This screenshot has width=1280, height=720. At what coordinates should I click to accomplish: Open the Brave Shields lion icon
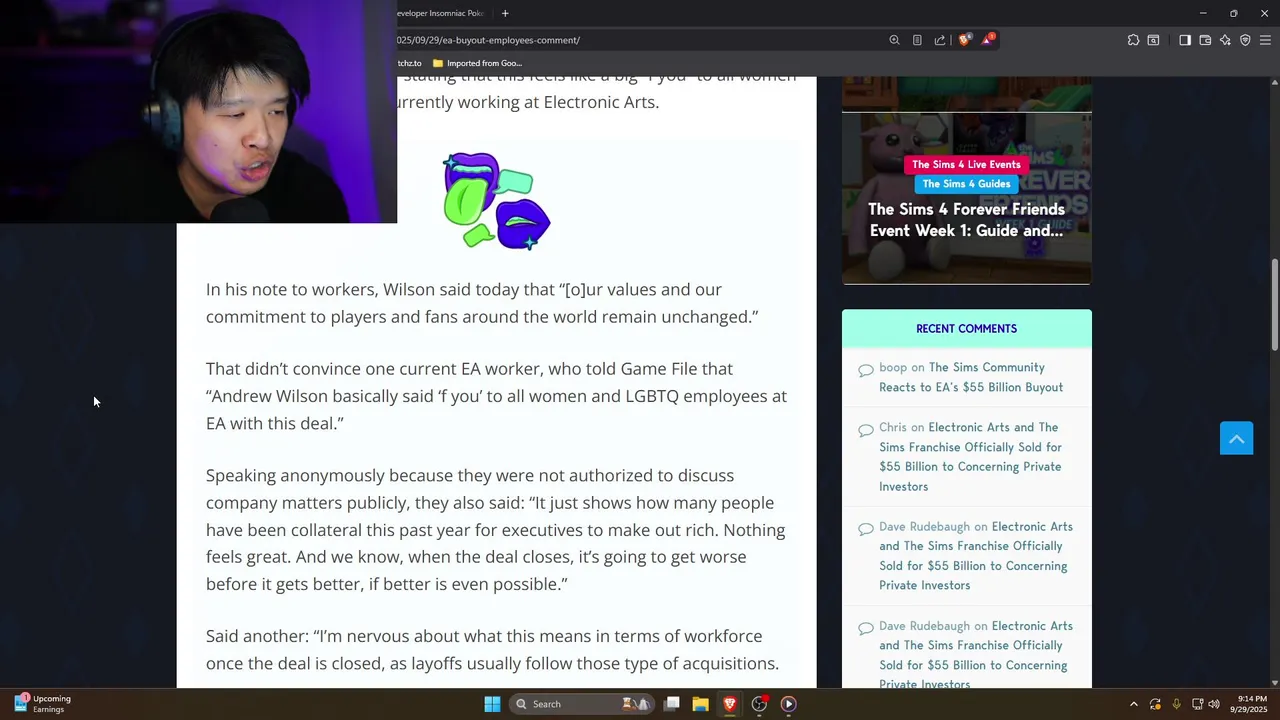coord(964,40)
